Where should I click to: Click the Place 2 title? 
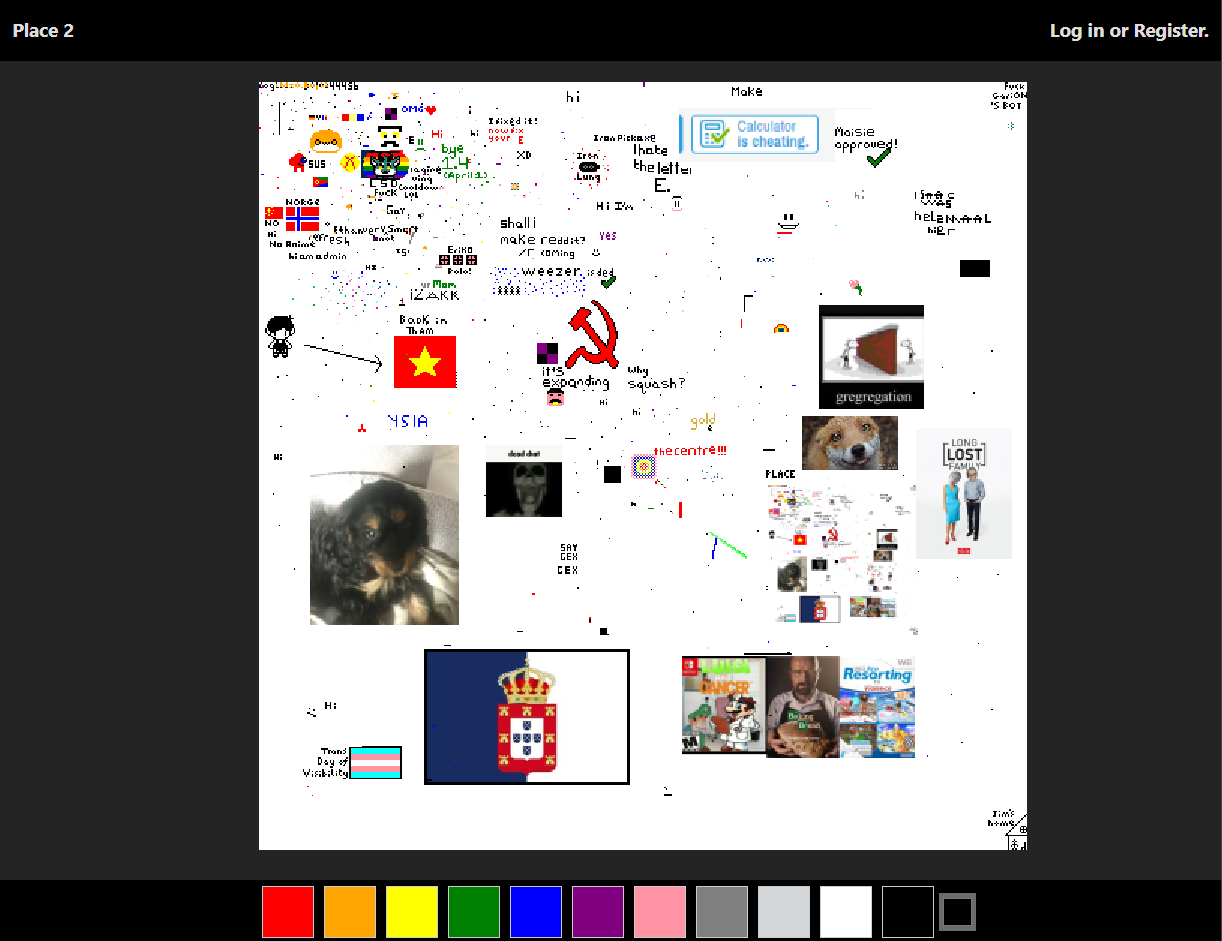pos(43,30)
